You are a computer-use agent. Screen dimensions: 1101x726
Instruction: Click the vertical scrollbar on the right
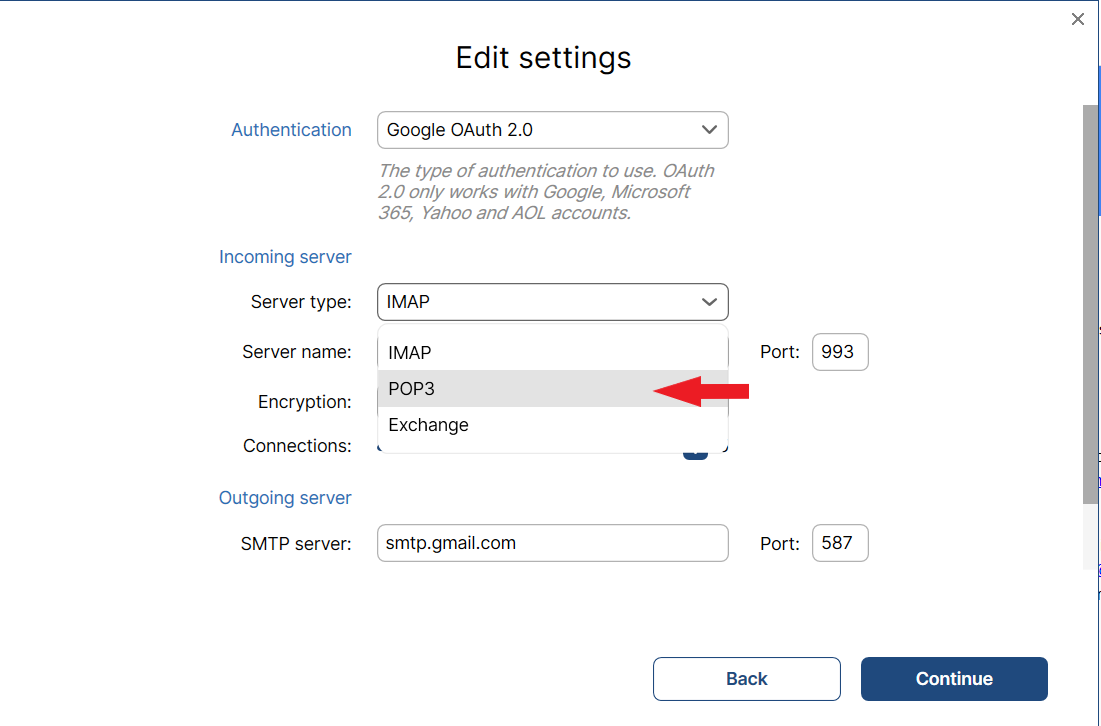pos(1089,300)
